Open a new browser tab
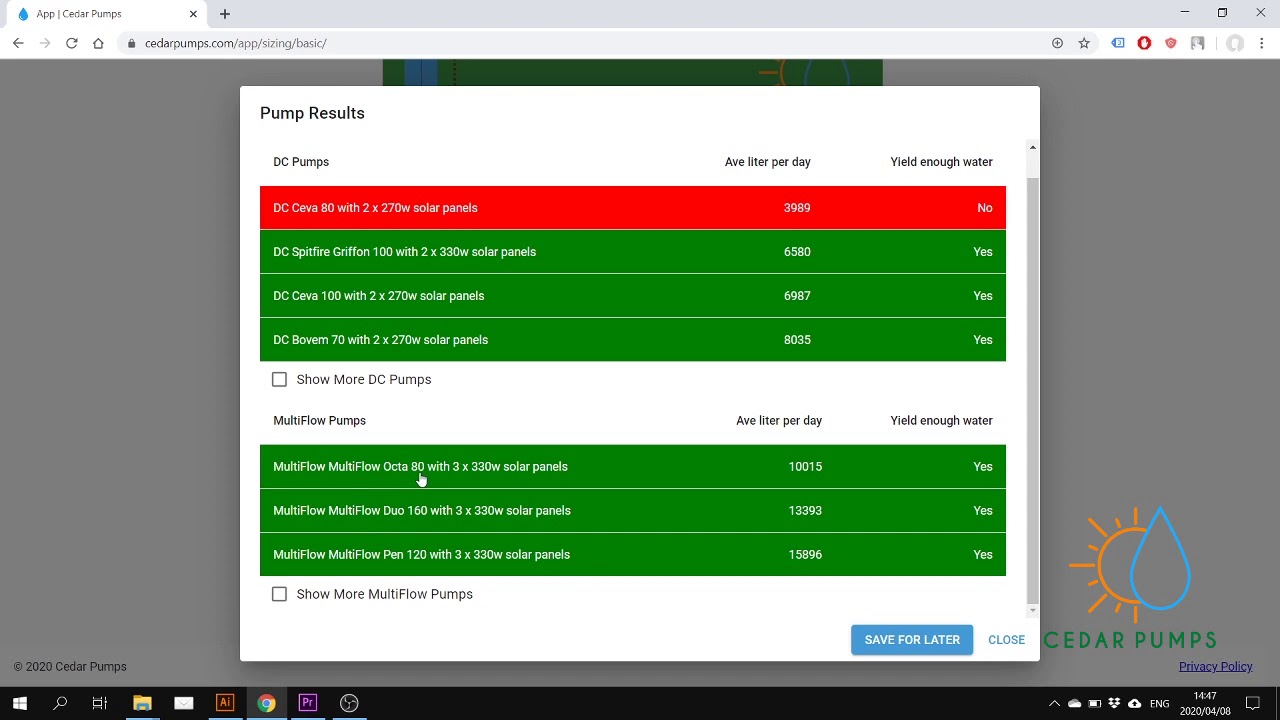This screenshot has width=1280, height=720. [225, 14]
